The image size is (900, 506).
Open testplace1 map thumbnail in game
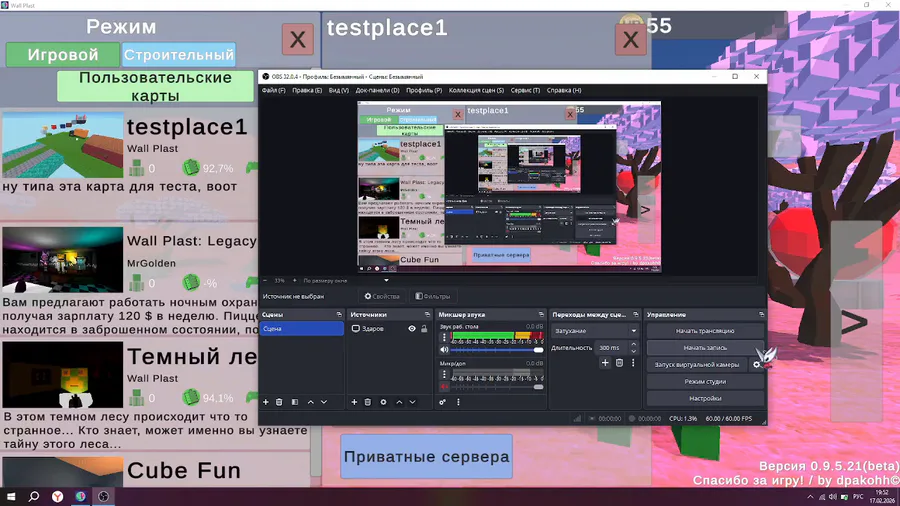[x=63, y=145]
